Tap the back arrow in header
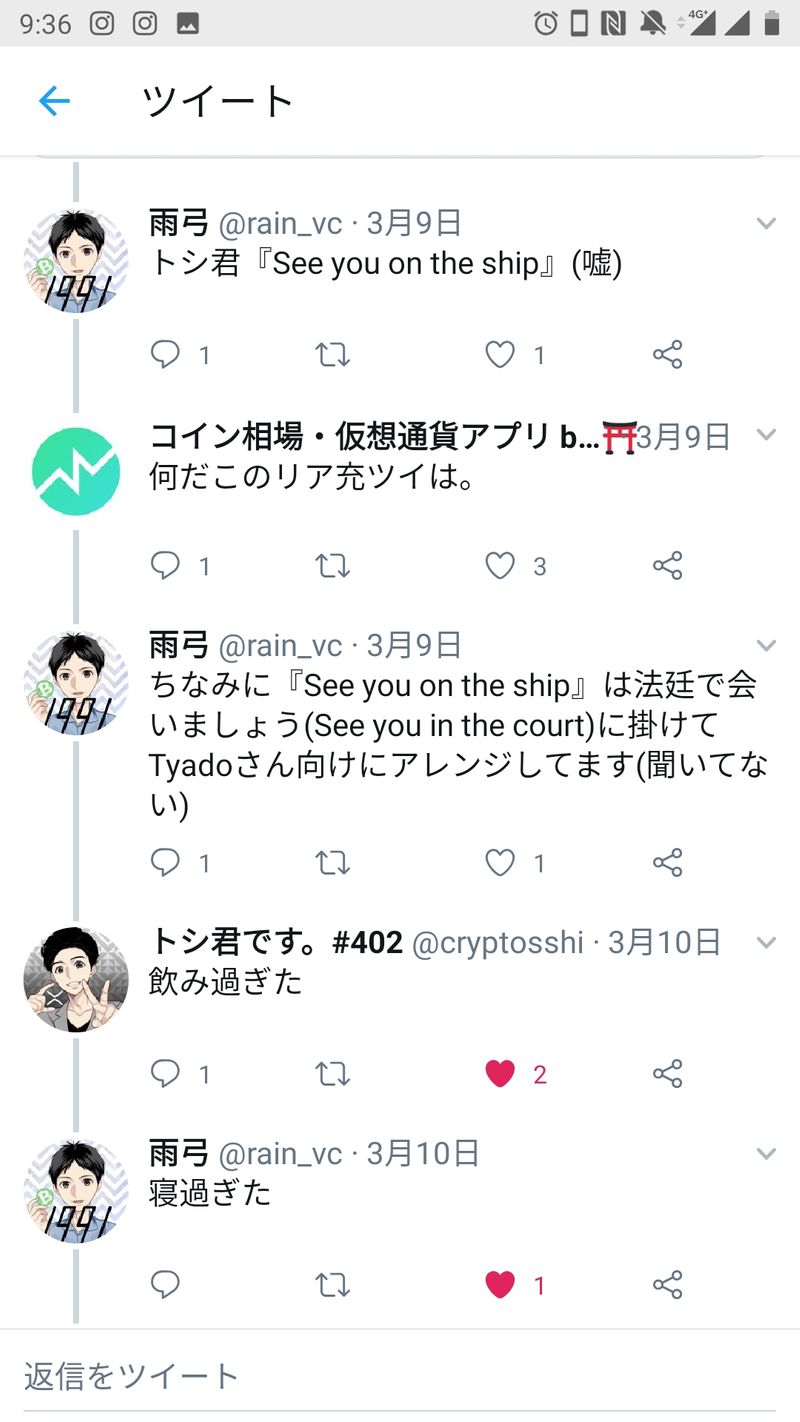800x1422 pixels. 54,101
